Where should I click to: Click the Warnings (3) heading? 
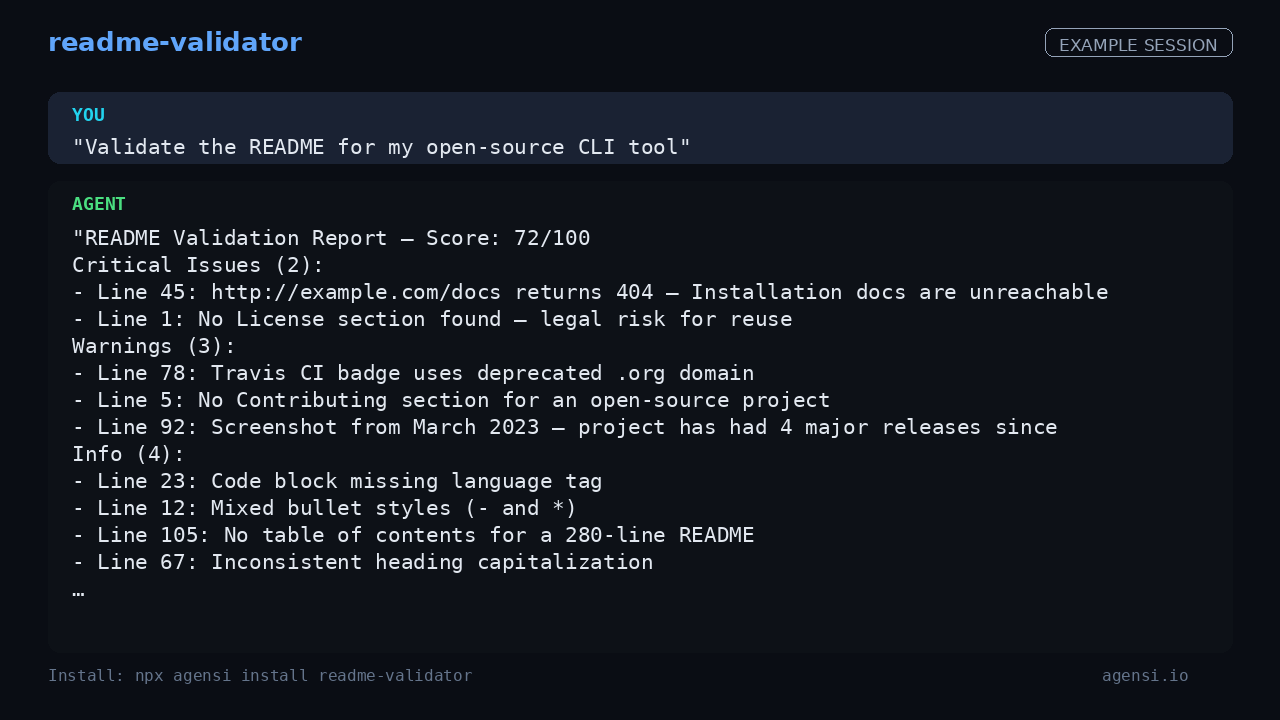point(154,346)
